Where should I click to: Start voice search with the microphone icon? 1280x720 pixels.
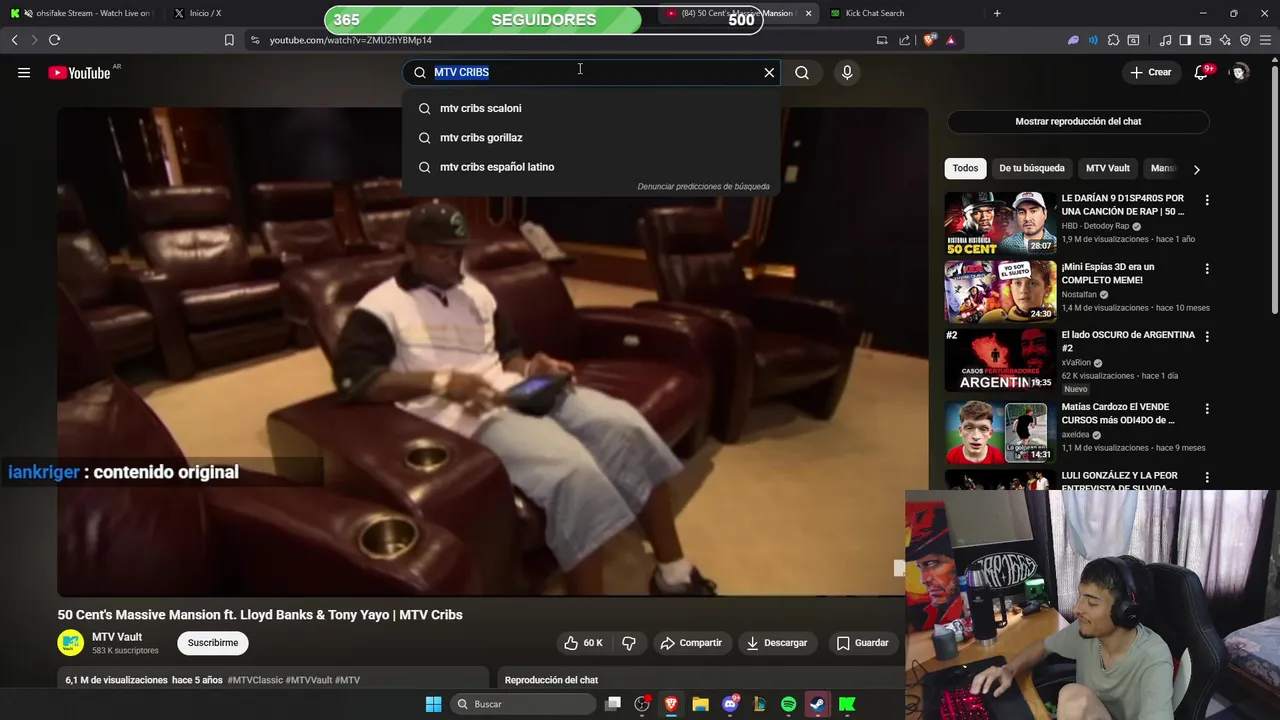tap(847, 72)
